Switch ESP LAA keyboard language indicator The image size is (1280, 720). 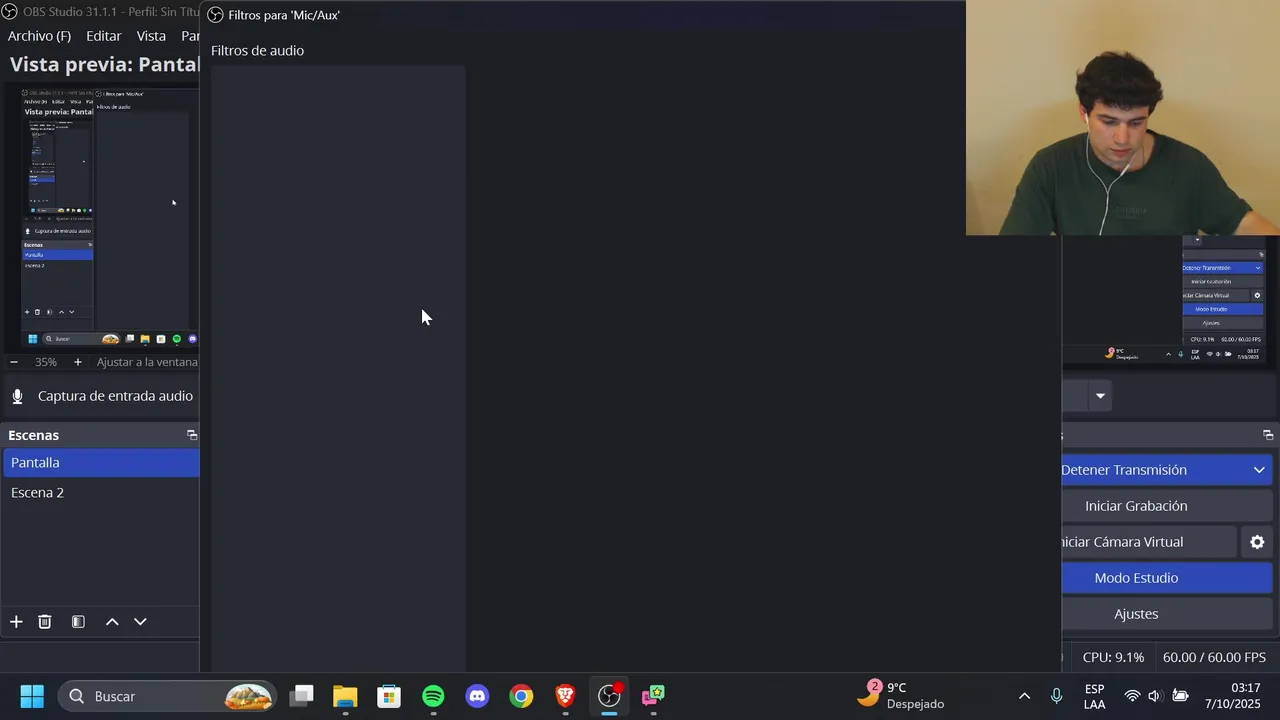tap(1095, 696)
